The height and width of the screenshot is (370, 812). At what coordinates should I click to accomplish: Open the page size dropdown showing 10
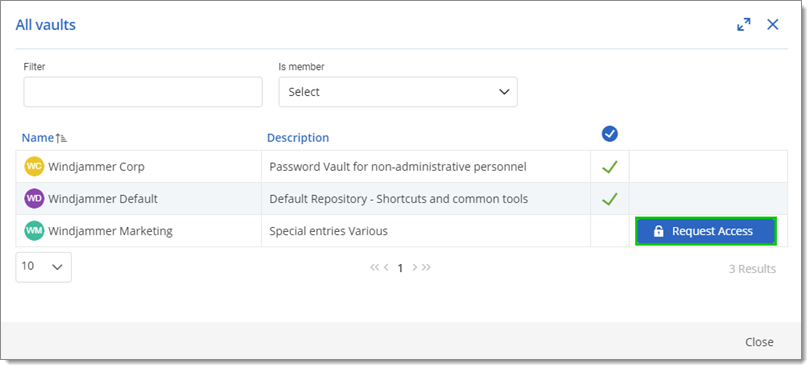[44, 267]
